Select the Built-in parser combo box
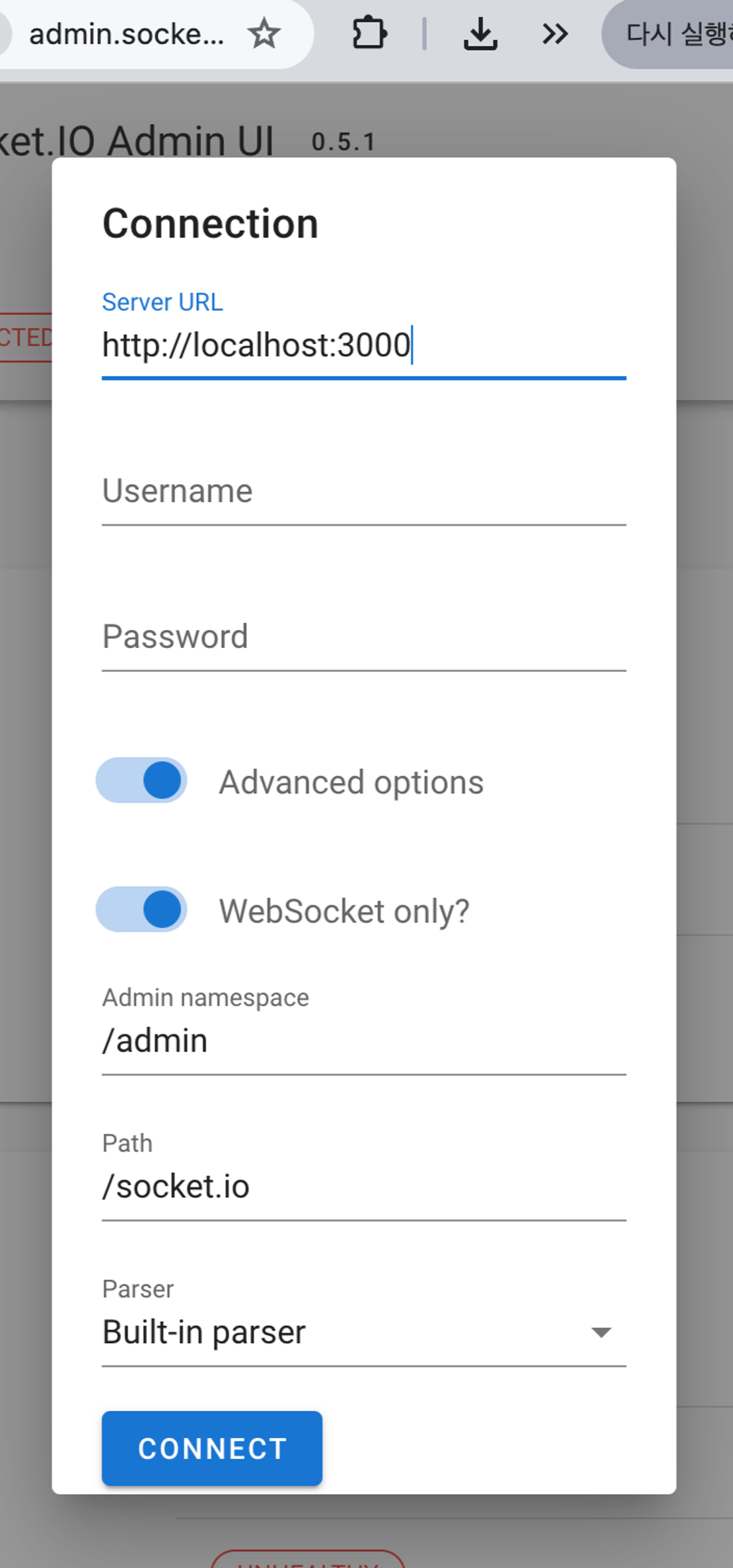The image size is (733, 1568). point(346,1333)
